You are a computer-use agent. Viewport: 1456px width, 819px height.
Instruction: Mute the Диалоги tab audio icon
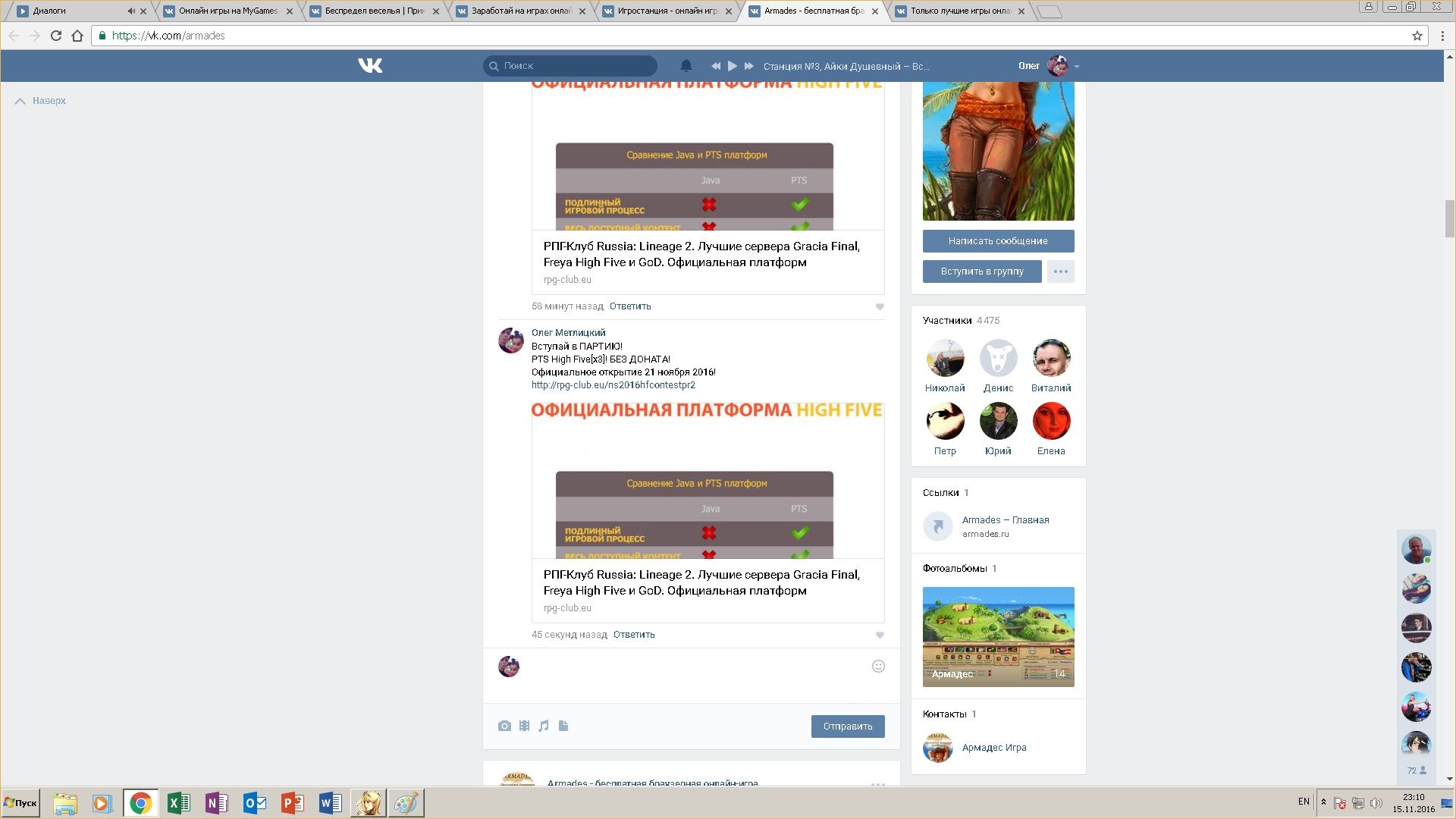tap(131, 11)
